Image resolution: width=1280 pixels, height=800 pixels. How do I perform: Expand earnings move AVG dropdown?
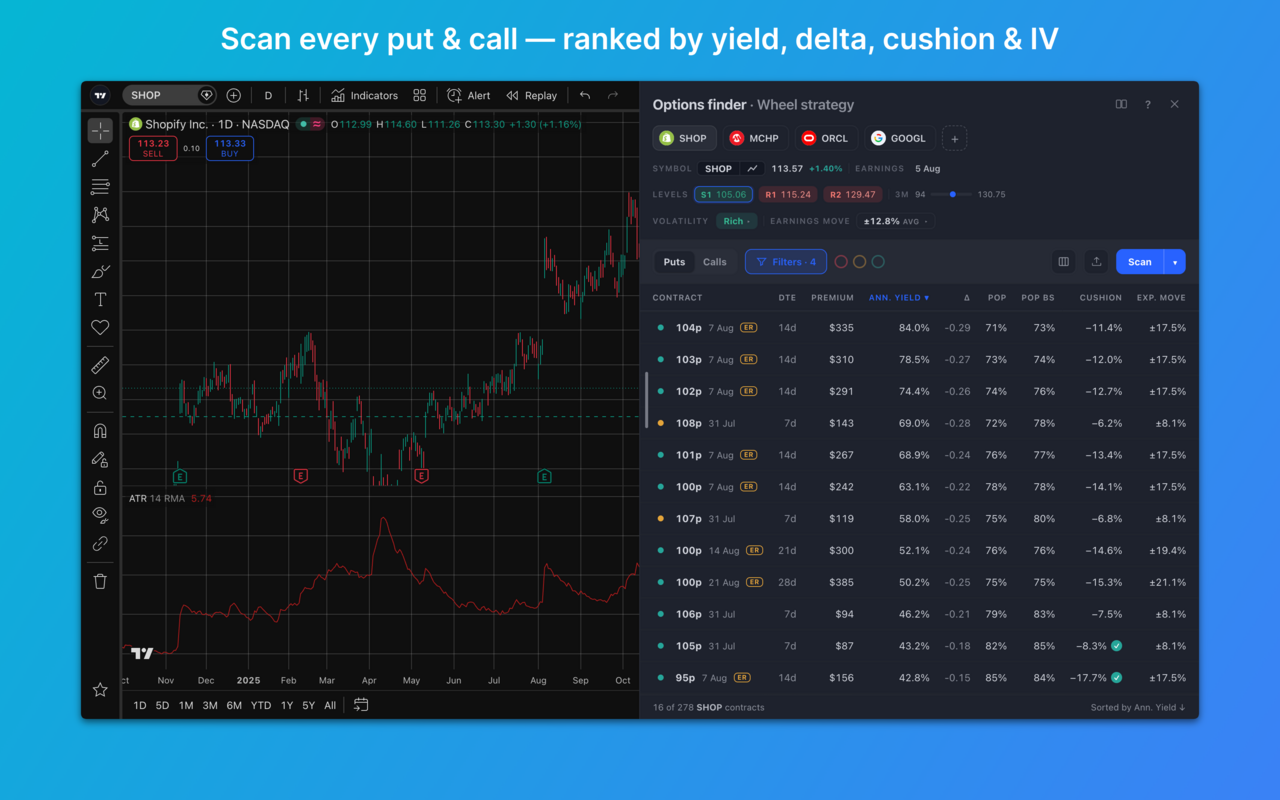tap(896, 221)
